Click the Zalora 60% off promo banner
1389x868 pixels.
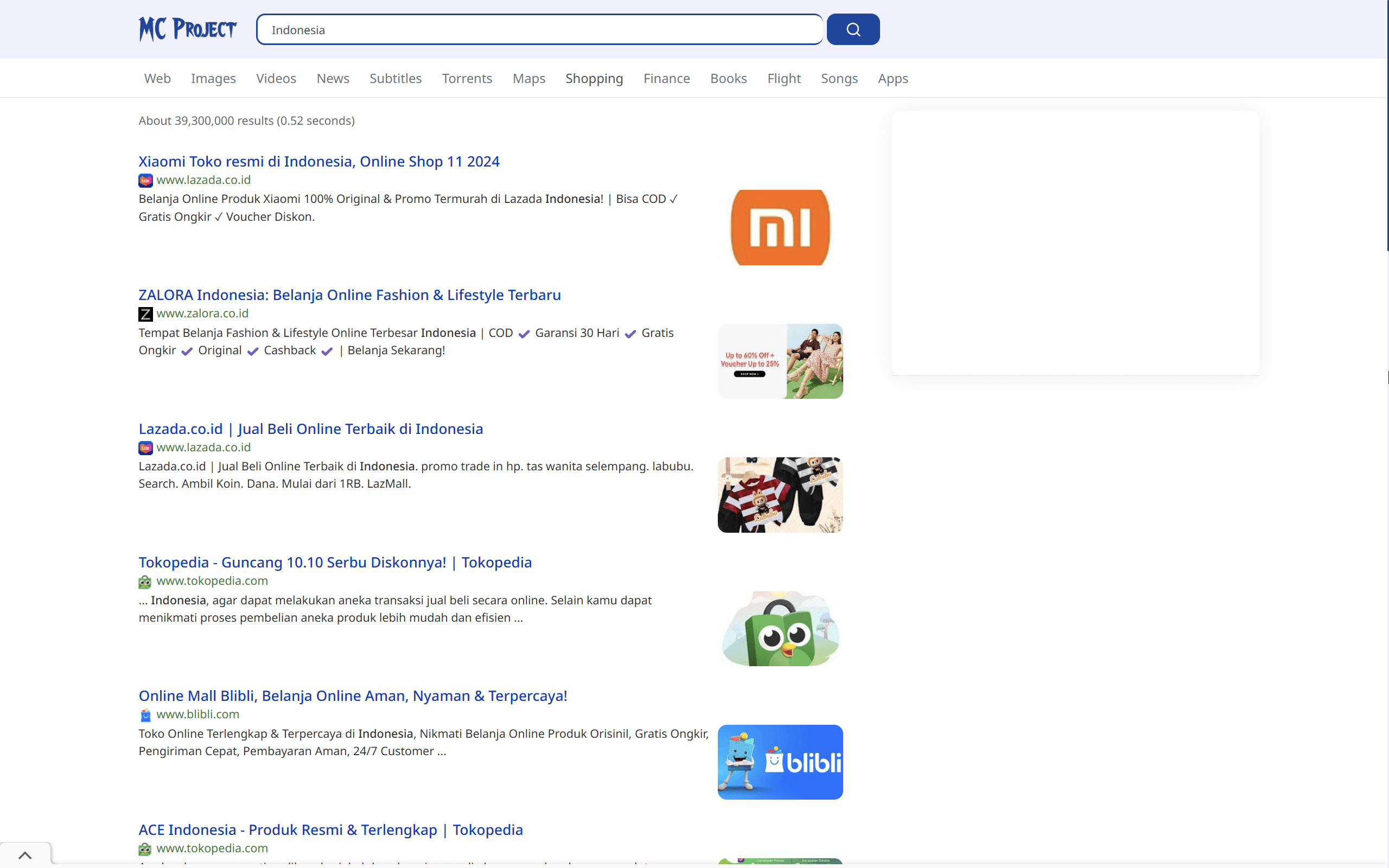pos(780,361)
